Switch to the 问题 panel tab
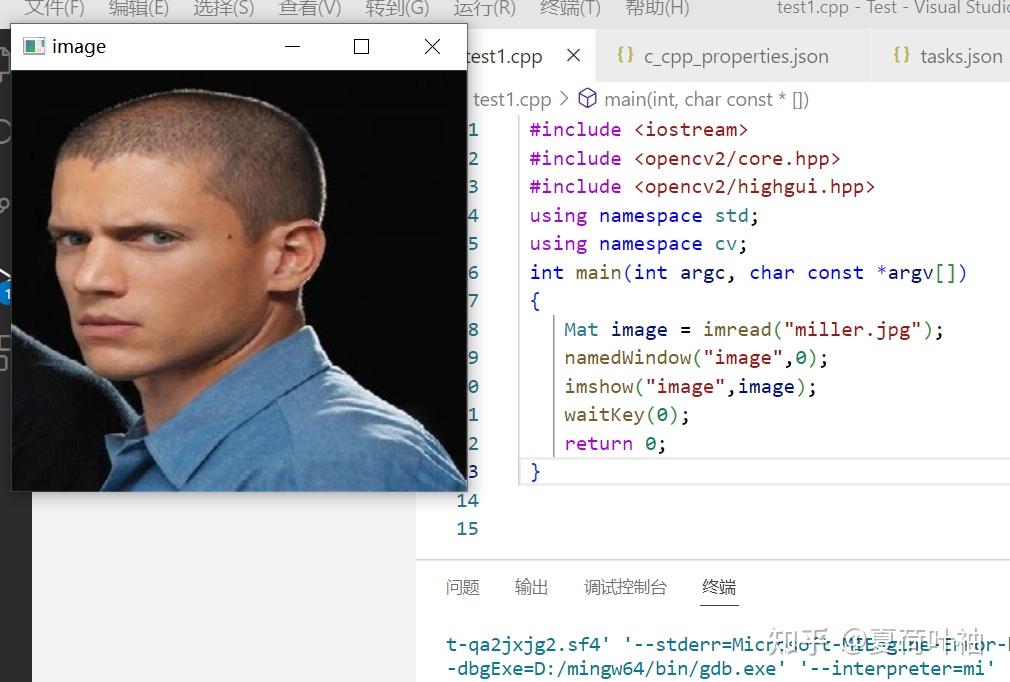The height and width of the screenshot is (682, 1010). [x=462, y=588]
